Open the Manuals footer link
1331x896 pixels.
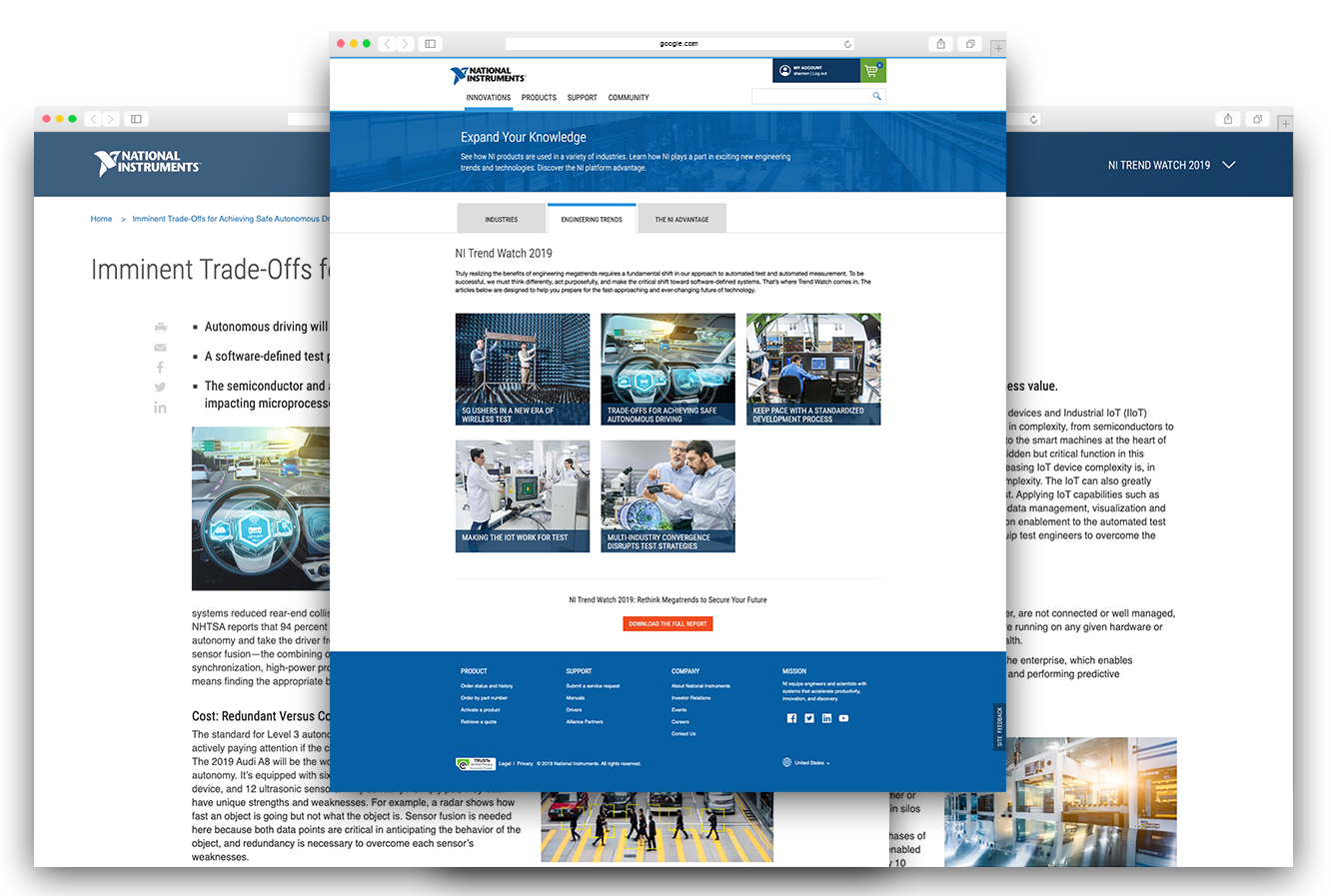coord(576,698)
